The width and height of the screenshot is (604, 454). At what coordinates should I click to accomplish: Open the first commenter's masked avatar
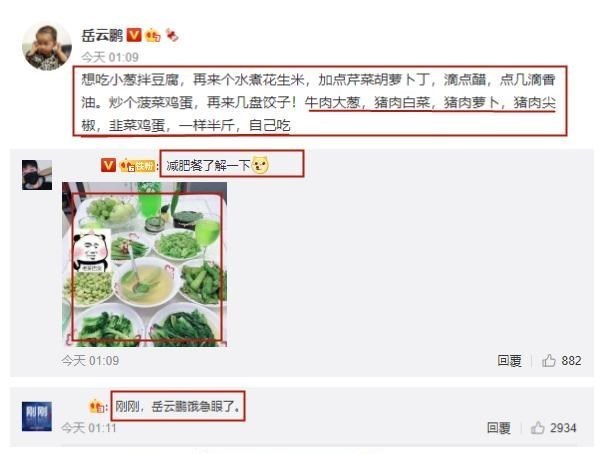[37, 175]
